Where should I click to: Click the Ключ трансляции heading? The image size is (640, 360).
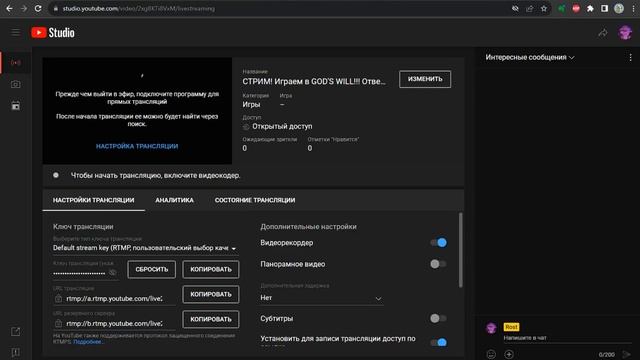[83, 227]
